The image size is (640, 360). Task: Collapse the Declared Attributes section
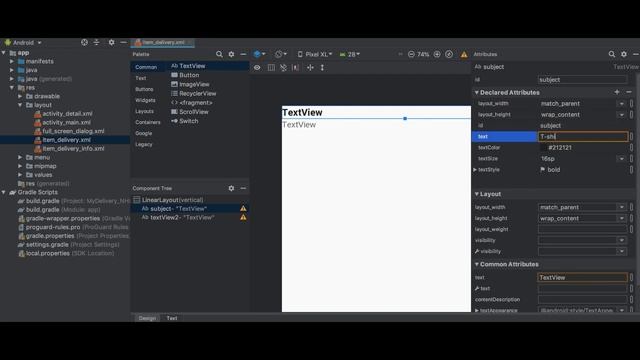pyautogui.click(x=476, y=93)
